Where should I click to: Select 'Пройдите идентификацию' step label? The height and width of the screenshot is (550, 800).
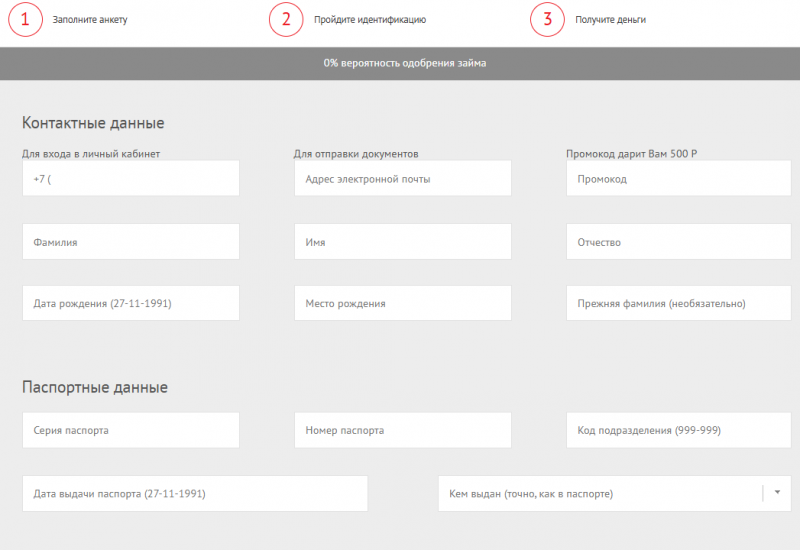369,20
